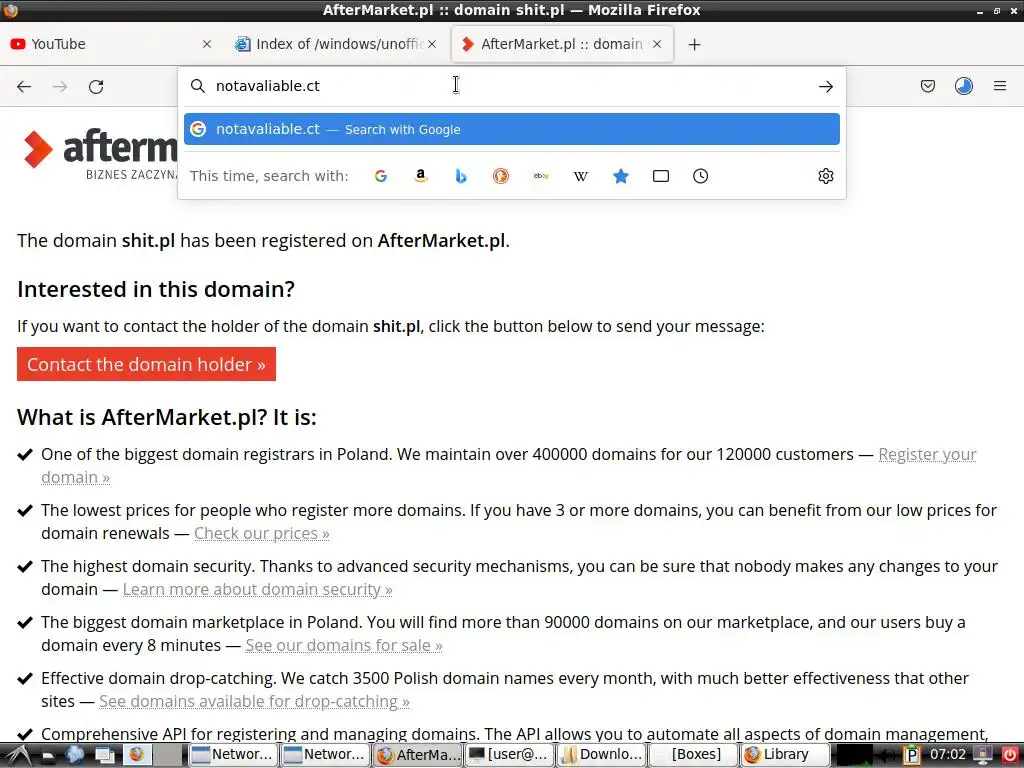Viewport: 1024px width, 768px height.
Task: Switch to [user@... terminal taskbar window
Action: 509,755
